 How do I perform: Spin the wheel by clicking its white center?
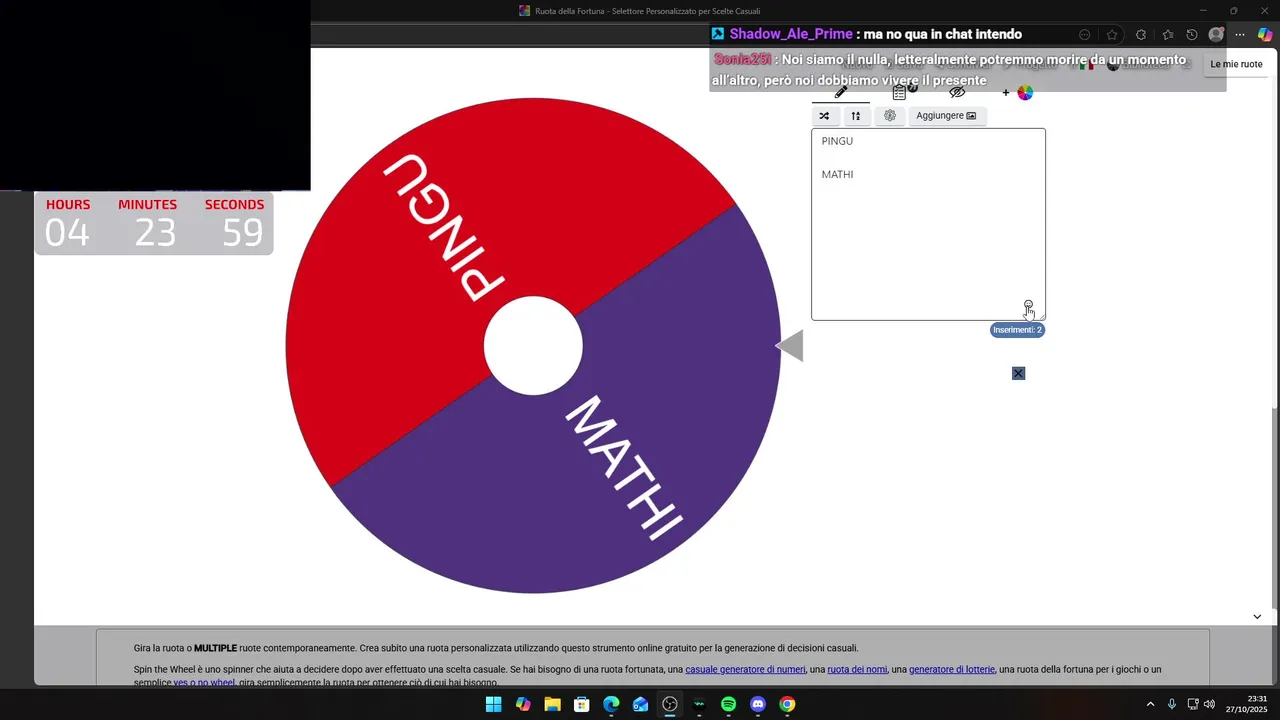tap(533, 346)
